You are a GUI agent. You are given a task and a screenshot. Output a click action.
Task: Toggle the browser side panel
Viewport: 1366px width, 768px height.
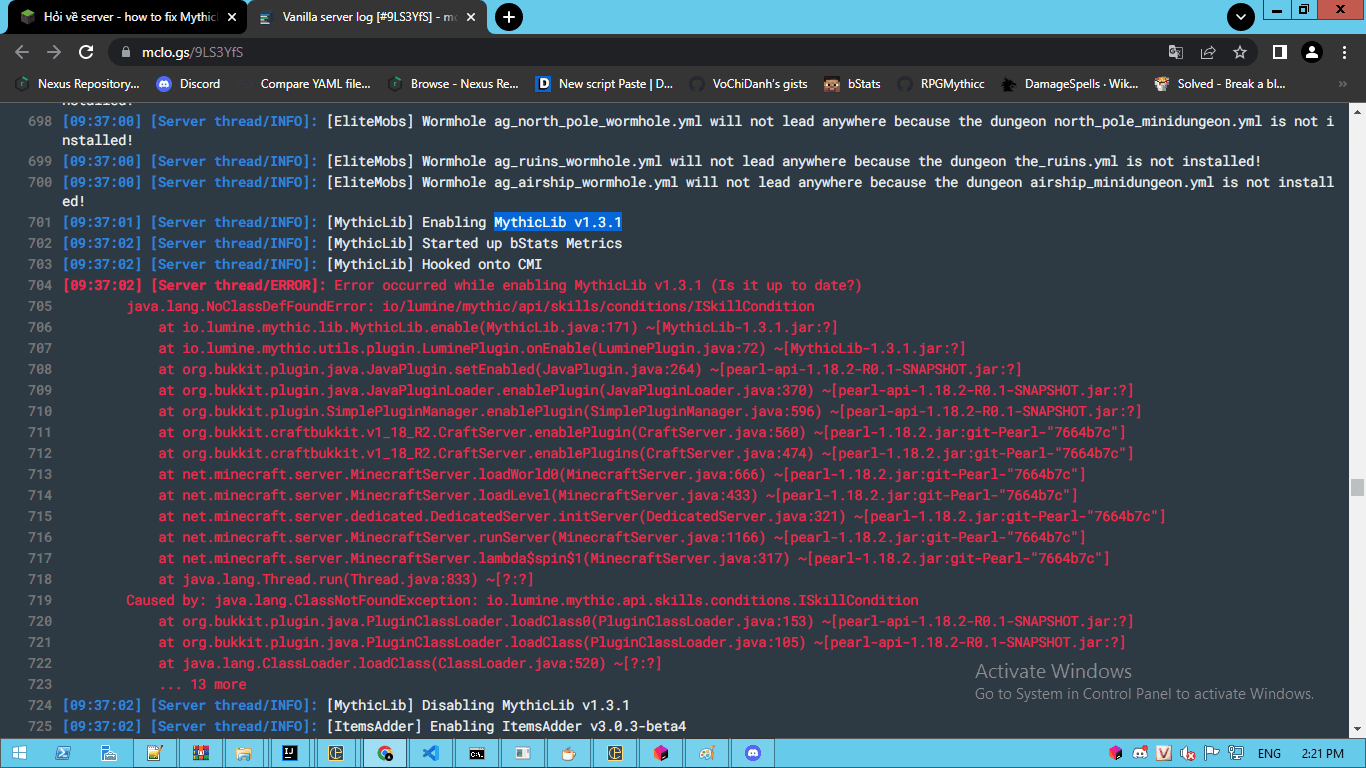[1279, 52]
